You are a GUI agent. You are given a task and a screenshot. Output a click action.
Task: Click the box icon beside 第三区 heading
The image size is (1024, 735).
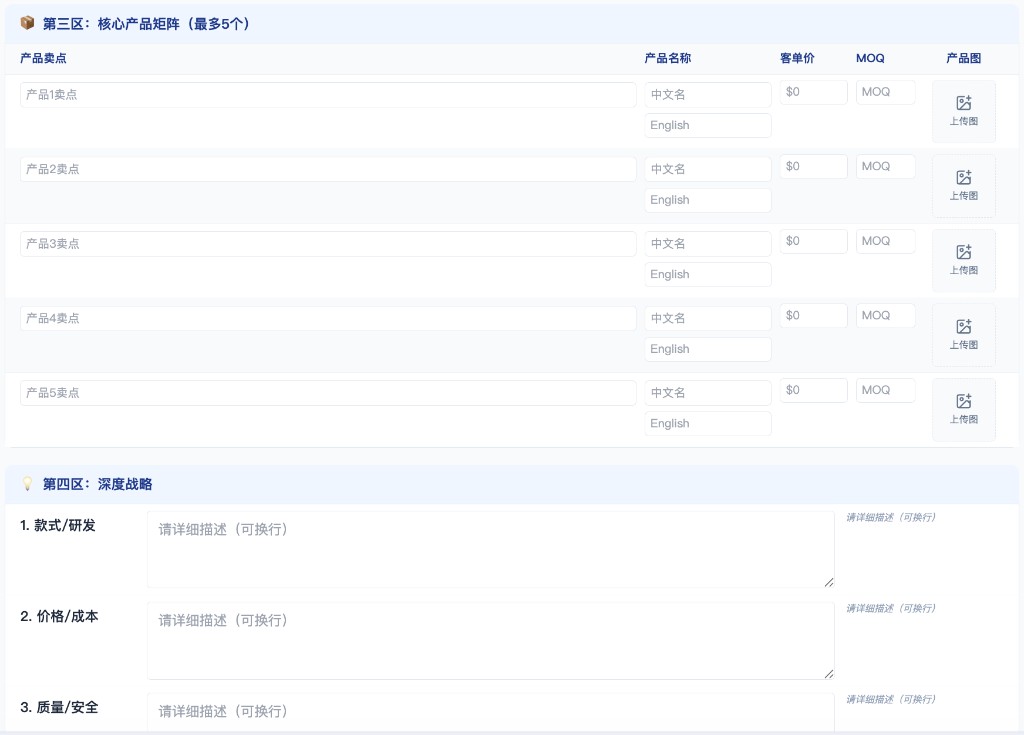click(x=27, y=24)
